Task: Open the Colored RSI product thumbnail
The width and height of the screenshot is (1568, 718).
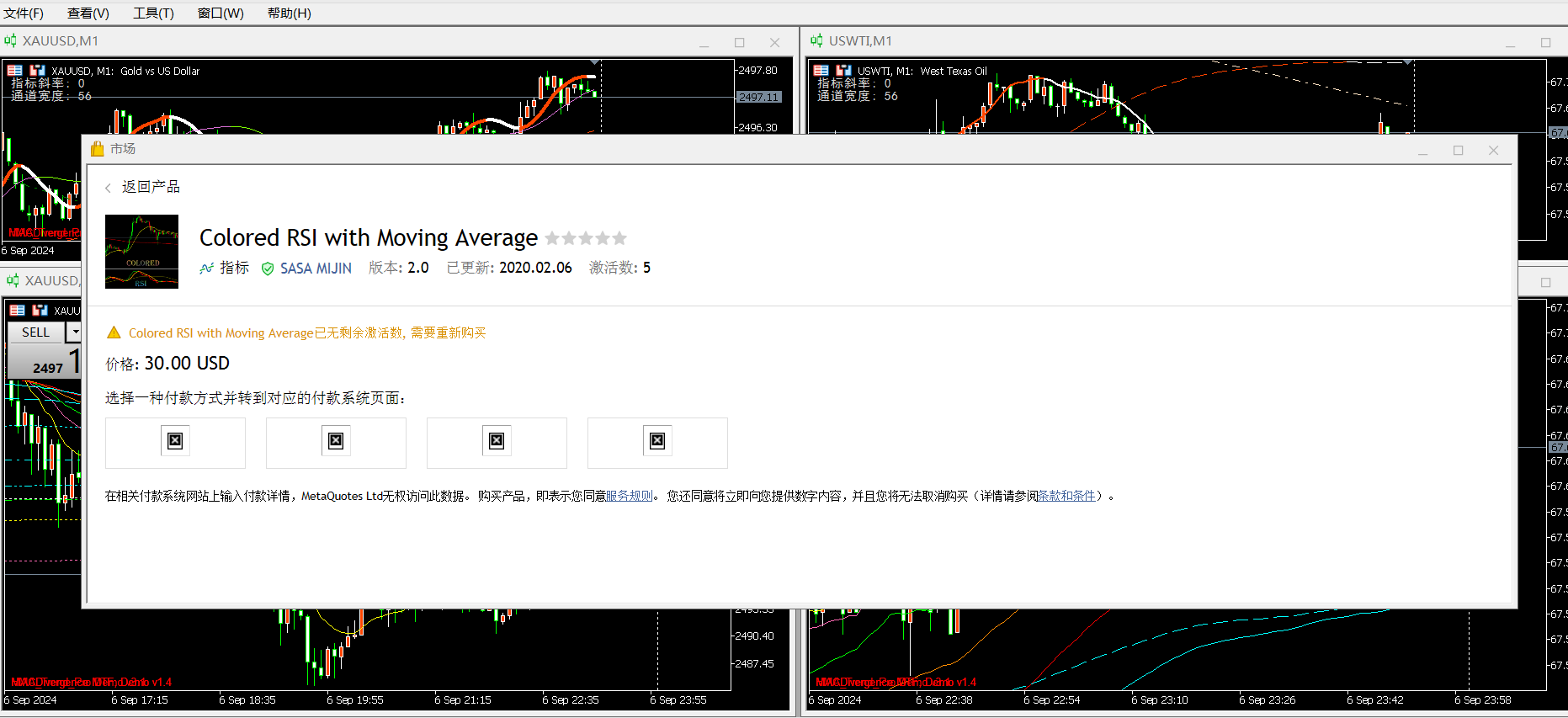Action: pos(141,252)
